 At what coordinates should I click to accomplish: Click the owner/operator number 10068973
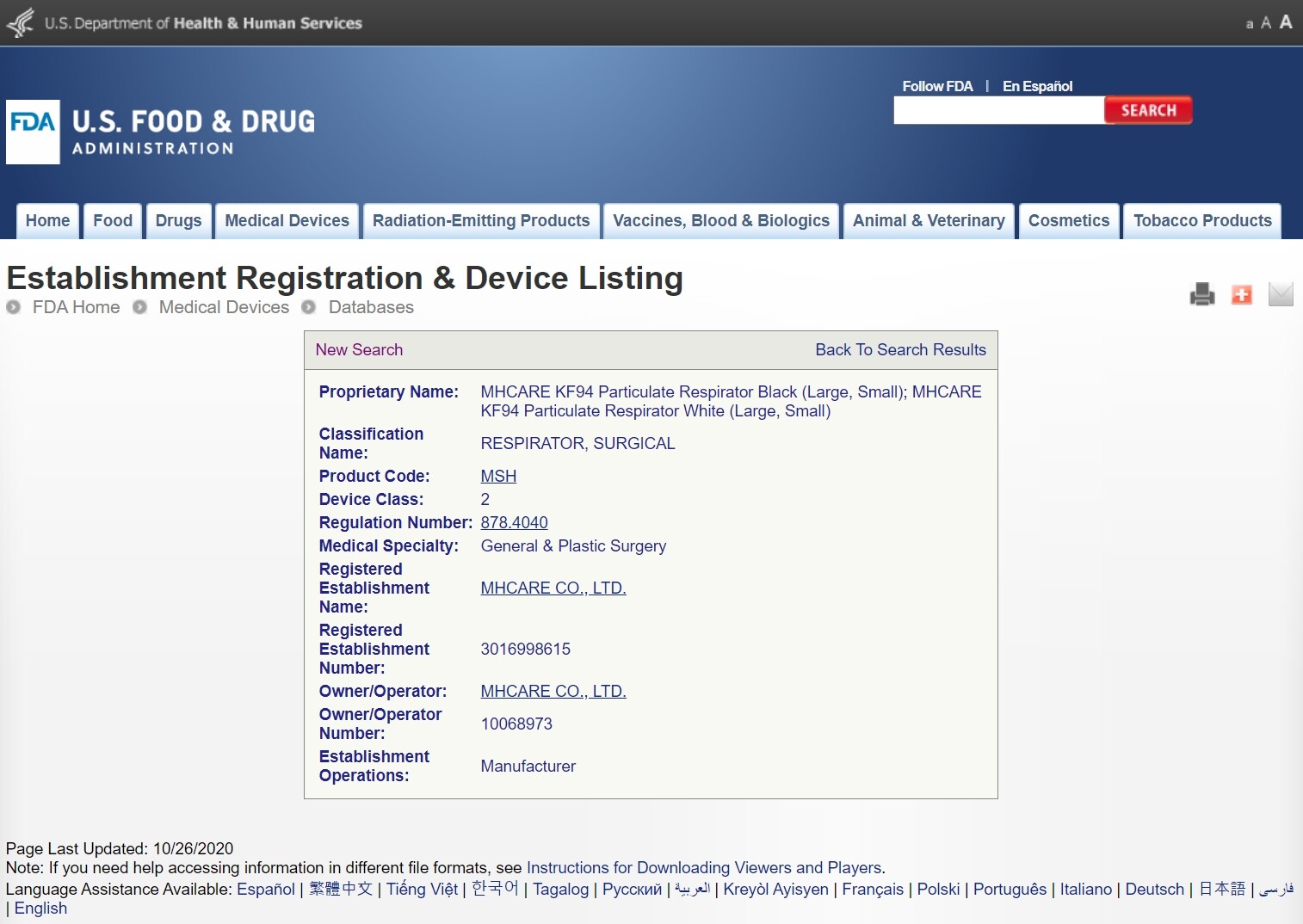coord(516,724)
